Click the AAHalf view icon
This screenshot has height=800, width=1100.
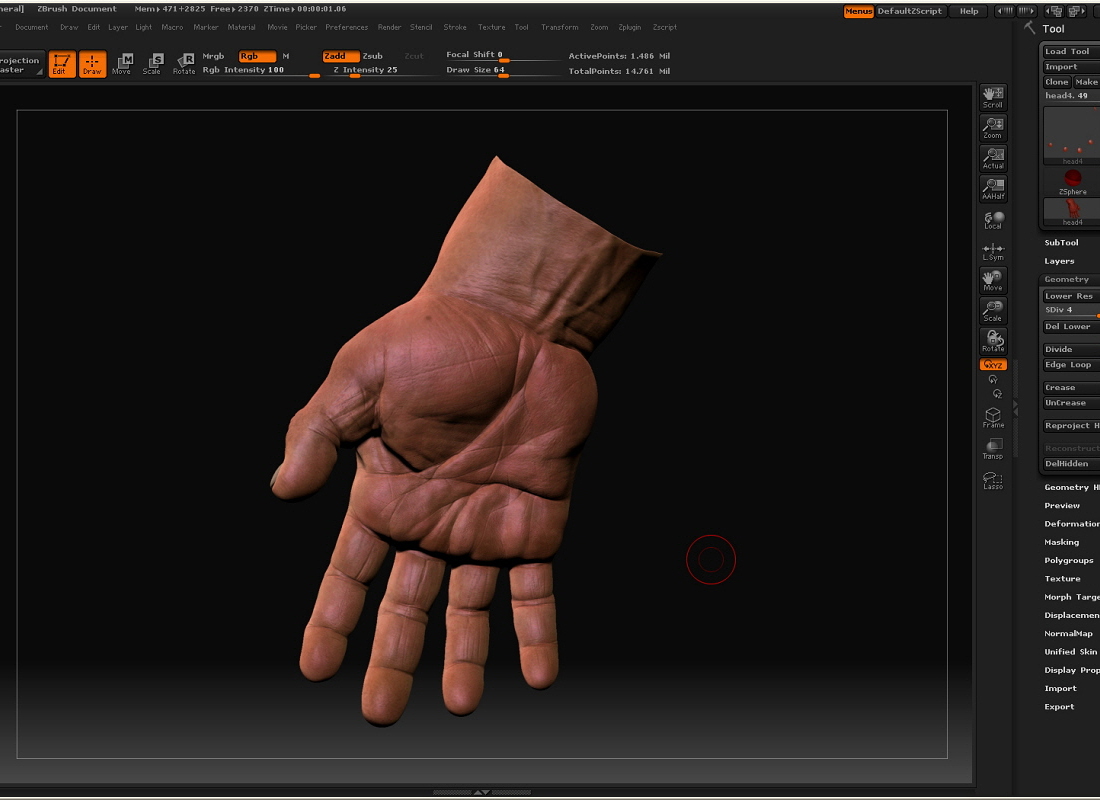[x=992, y=186]
